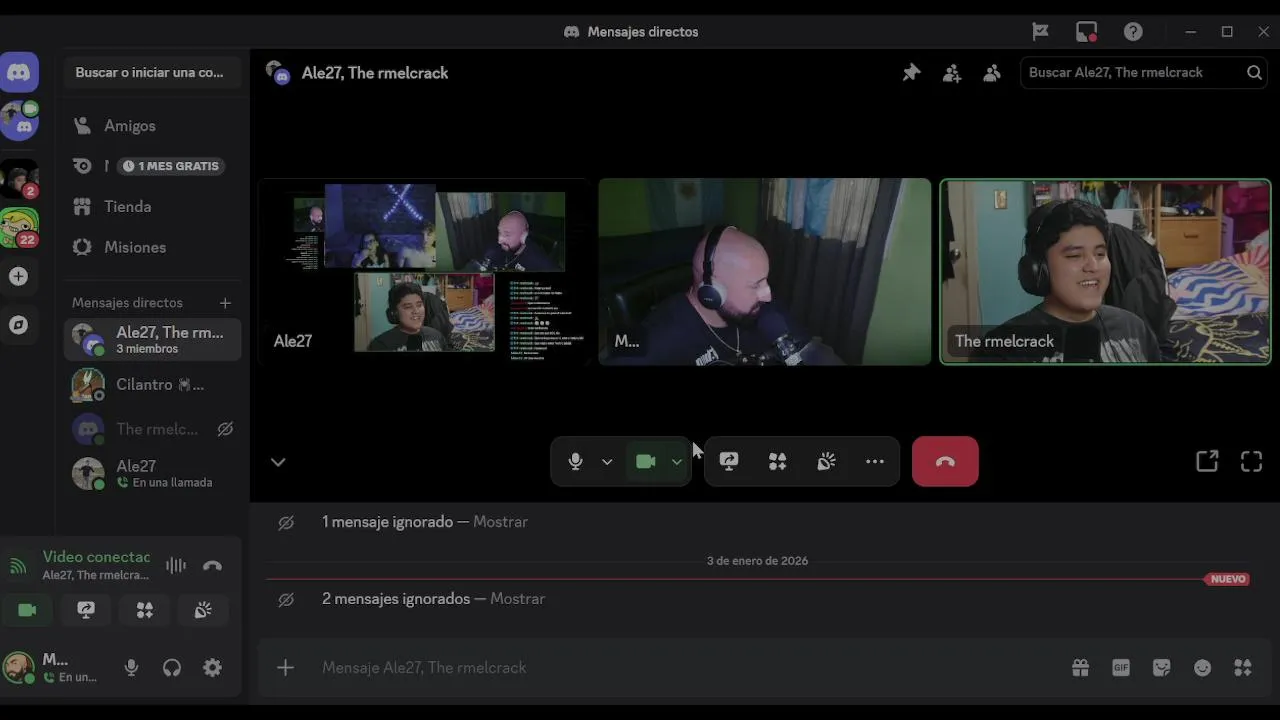This screenshot has height=720, width=1280.
Task: Attach file with plus in message bar
Action: [286, 667]
